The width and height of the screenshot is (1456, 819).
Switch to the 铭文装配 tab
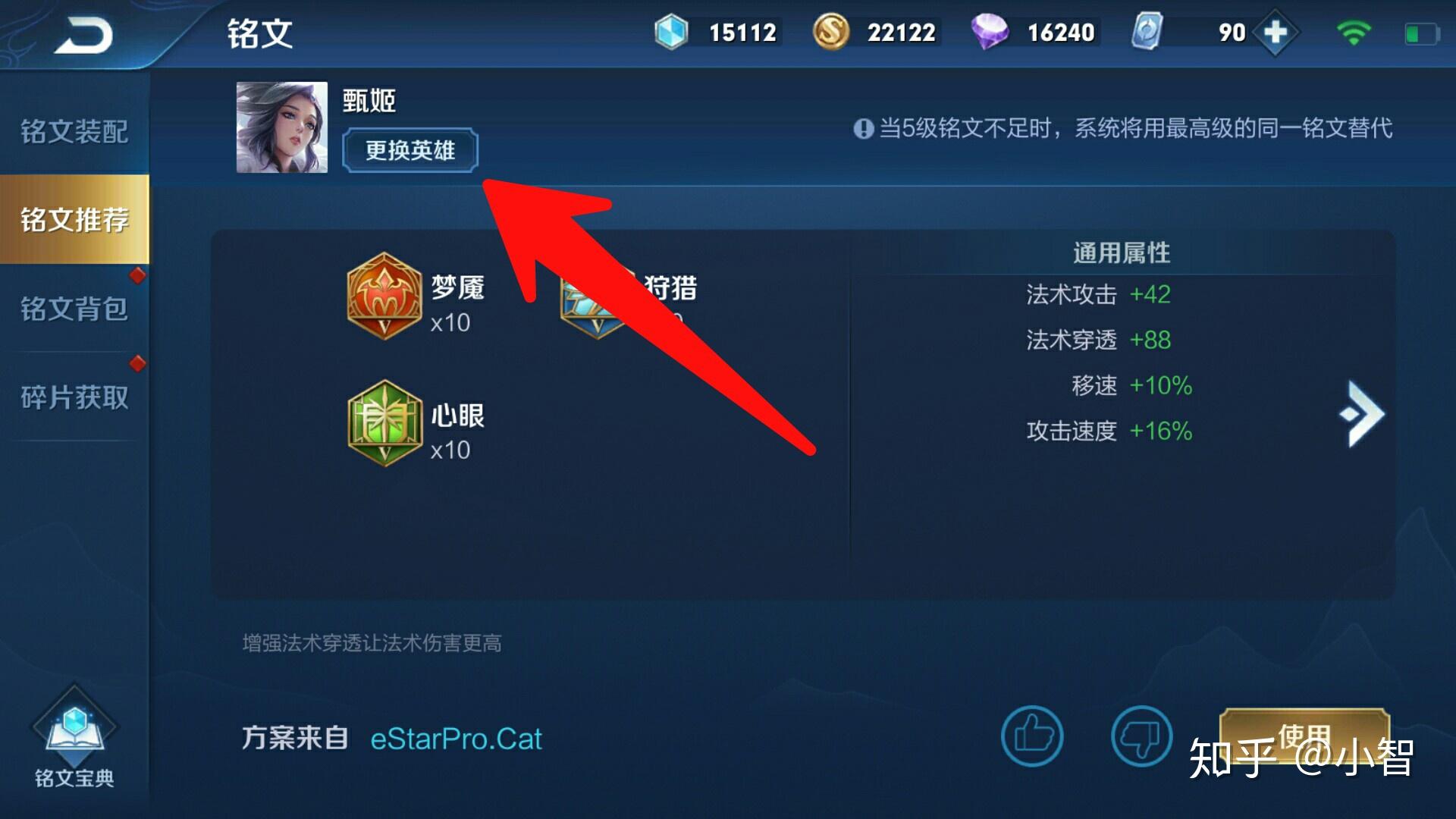[74, 131]
